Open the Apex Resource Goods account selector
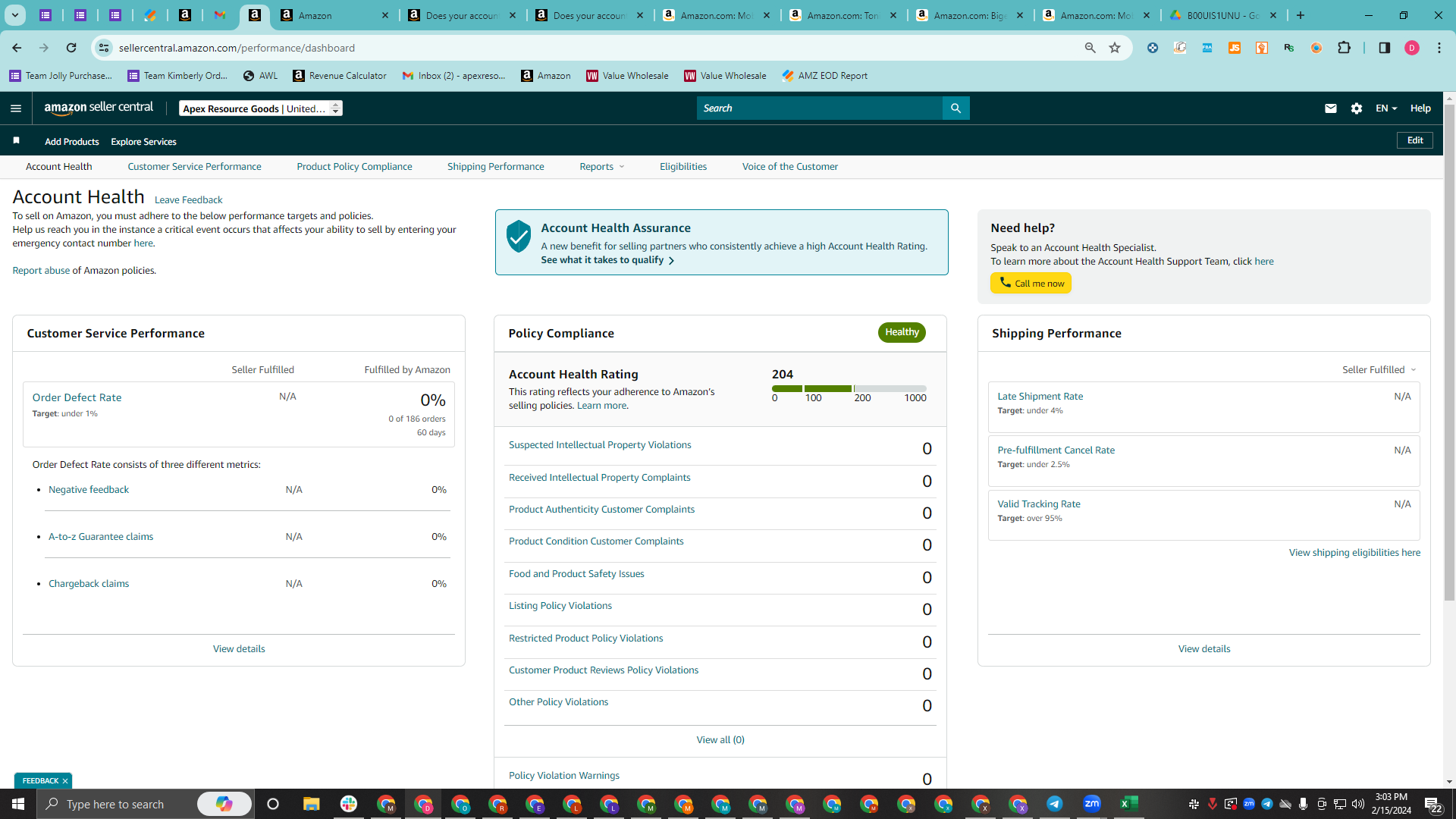The height and width of the screenshot is (819, 1456). coord(261,108)
